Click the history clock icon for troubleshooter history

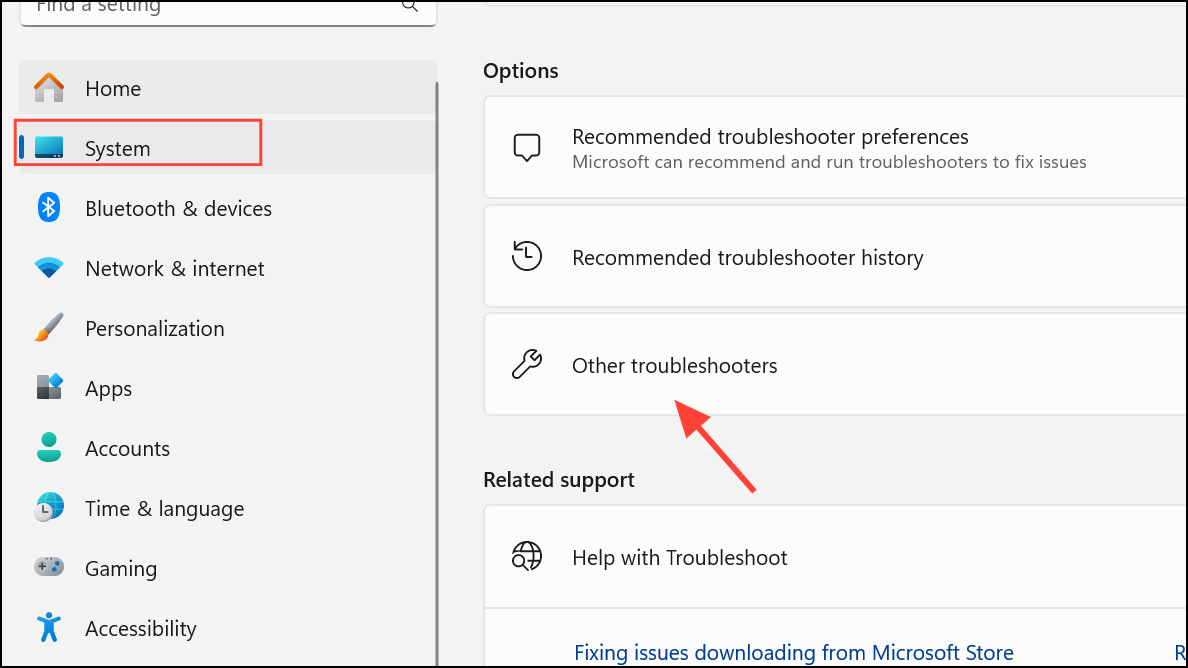[x=527, y=255]
